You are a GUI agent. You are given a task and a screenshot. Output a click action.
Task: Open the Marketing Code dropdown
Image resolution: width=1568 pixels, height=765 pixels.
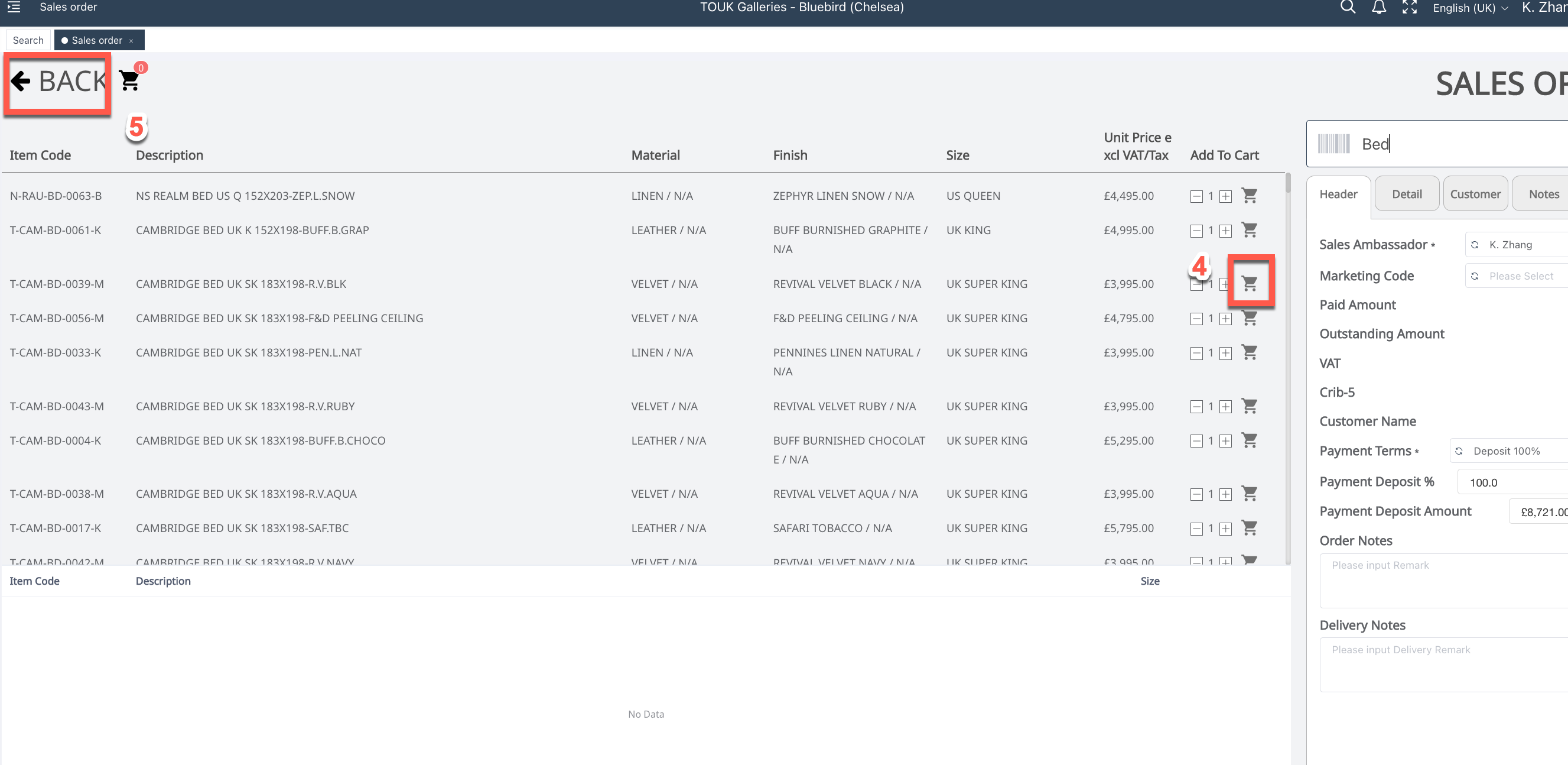(x=1522, y=276)
